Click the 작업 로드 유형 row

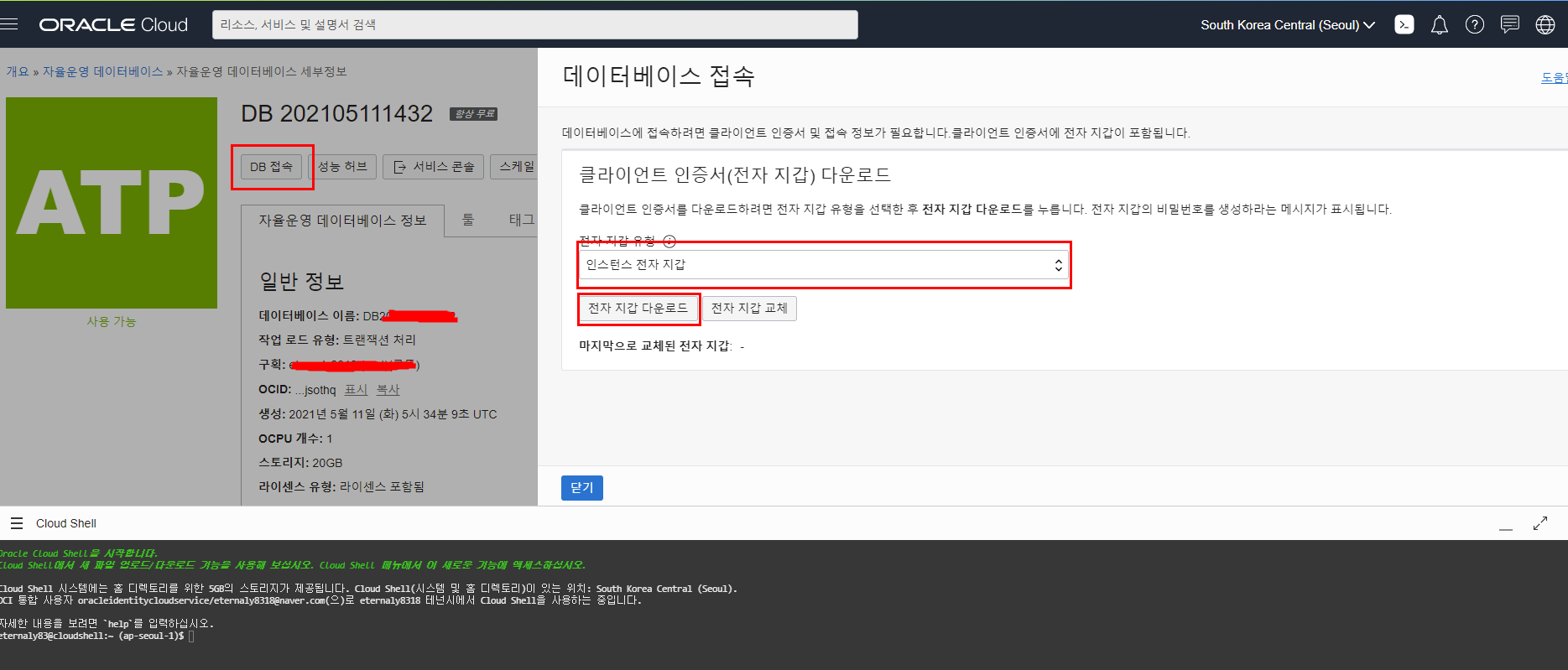(337, 340)
